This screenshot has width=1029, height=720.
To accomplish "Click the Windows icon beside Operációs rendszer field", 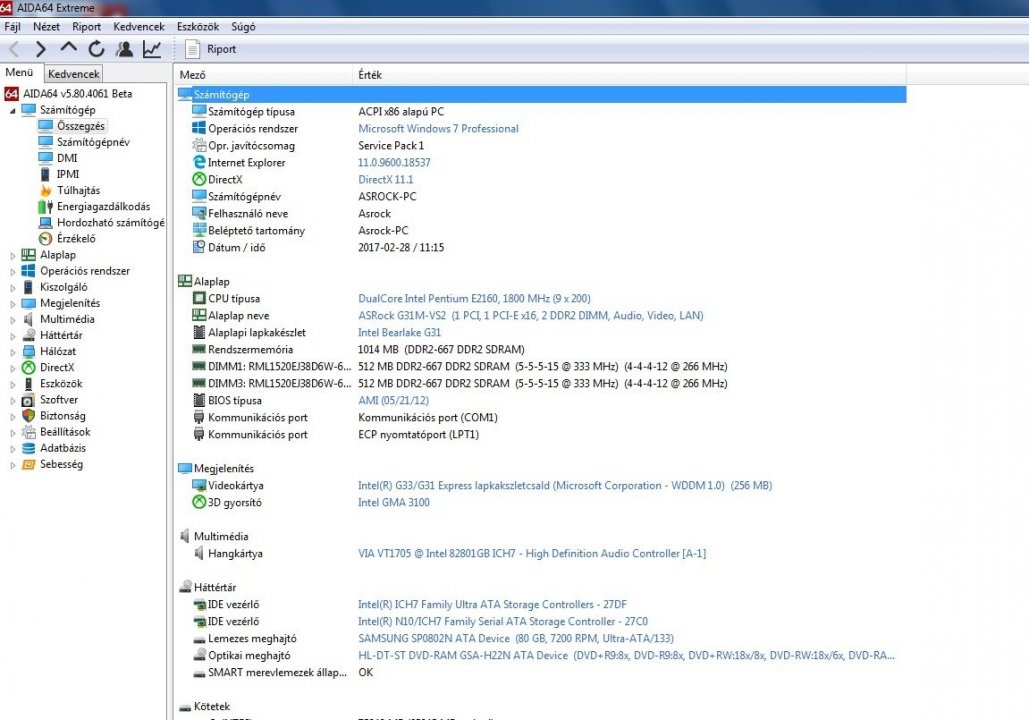I will [x=199, y=128].
